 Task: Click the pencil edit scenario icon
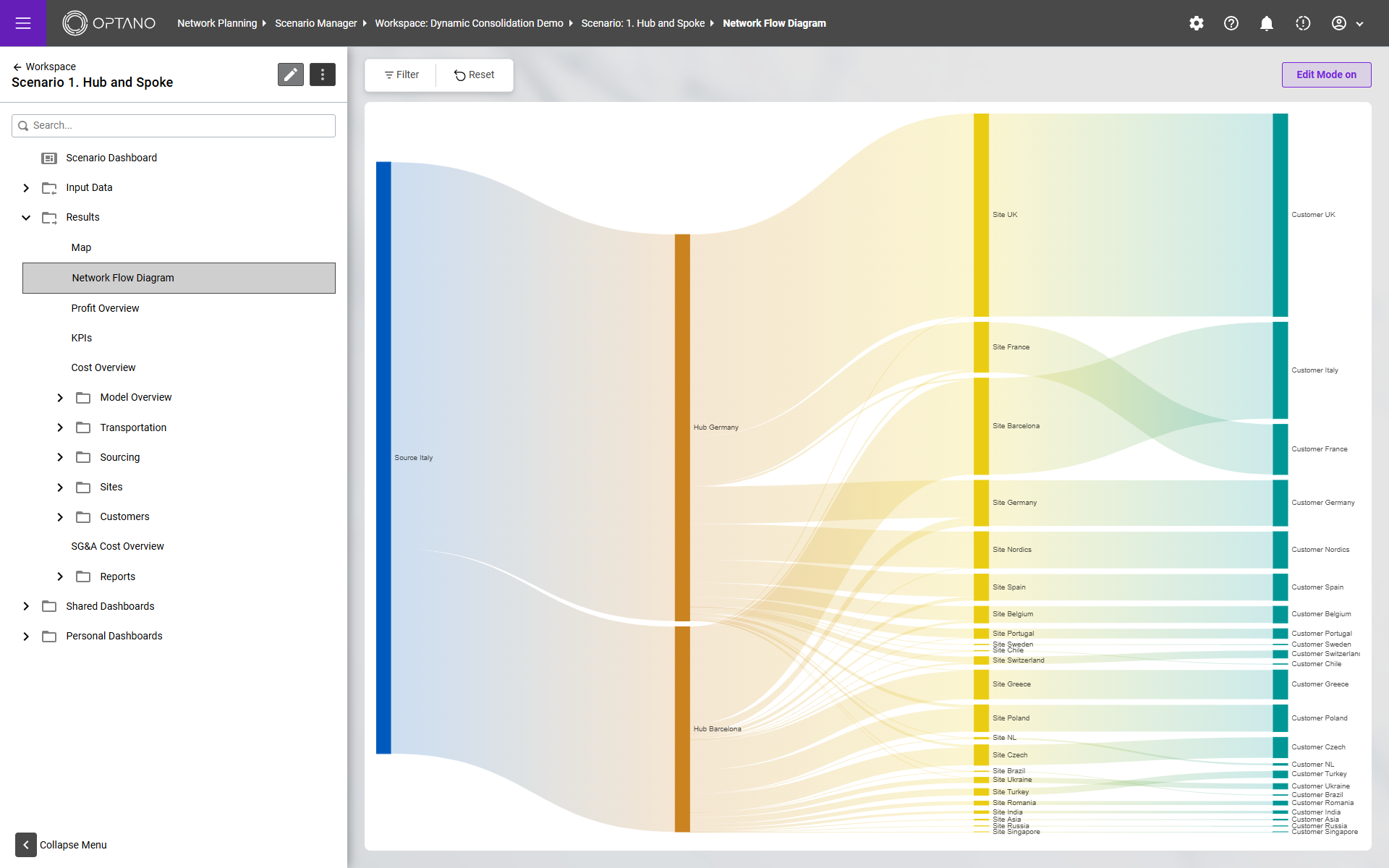point(290,75)
